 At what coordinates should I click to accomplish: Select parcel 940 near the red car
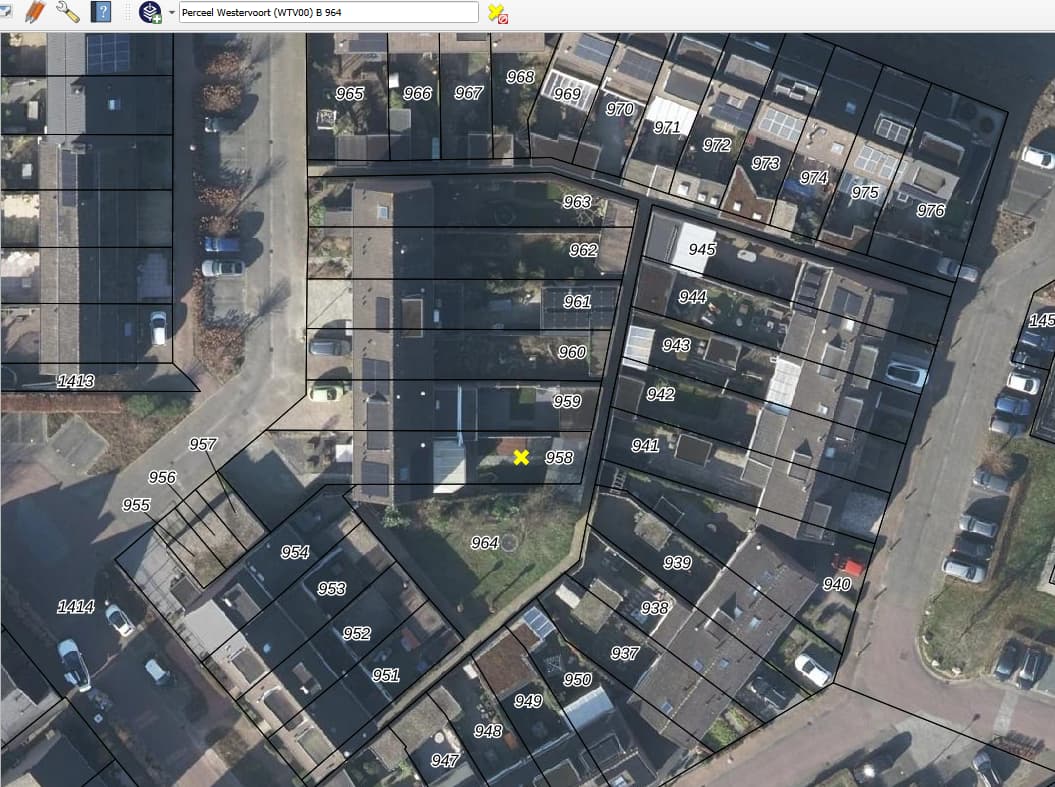point(837,585)
